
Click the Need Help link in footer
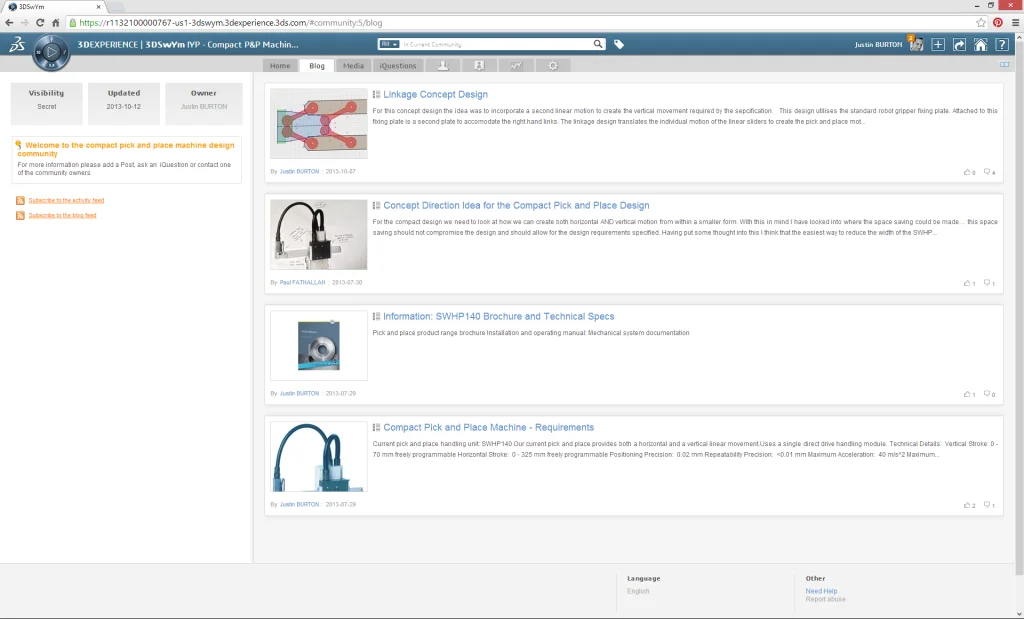(821, 591)
